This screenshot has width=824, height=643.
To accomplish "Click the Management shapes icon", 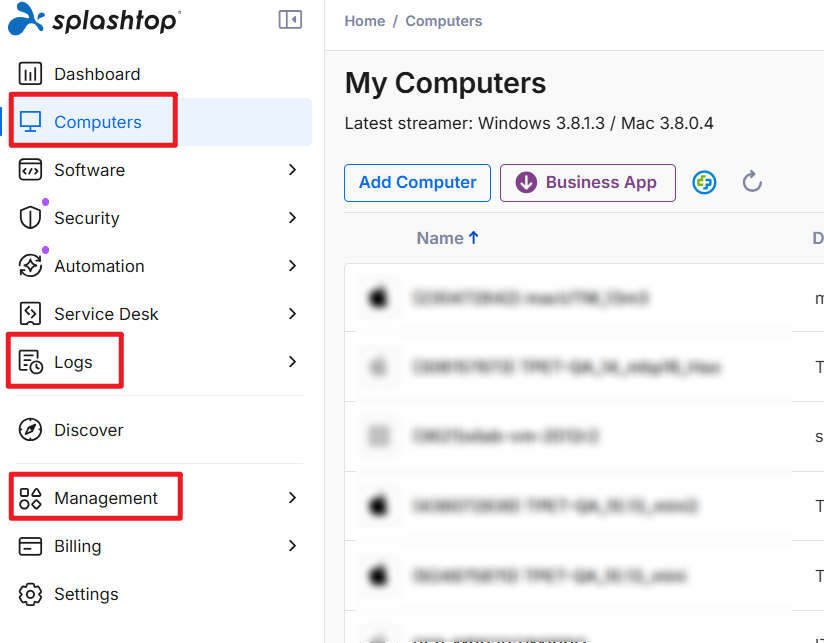I will (x=30, y=498).
